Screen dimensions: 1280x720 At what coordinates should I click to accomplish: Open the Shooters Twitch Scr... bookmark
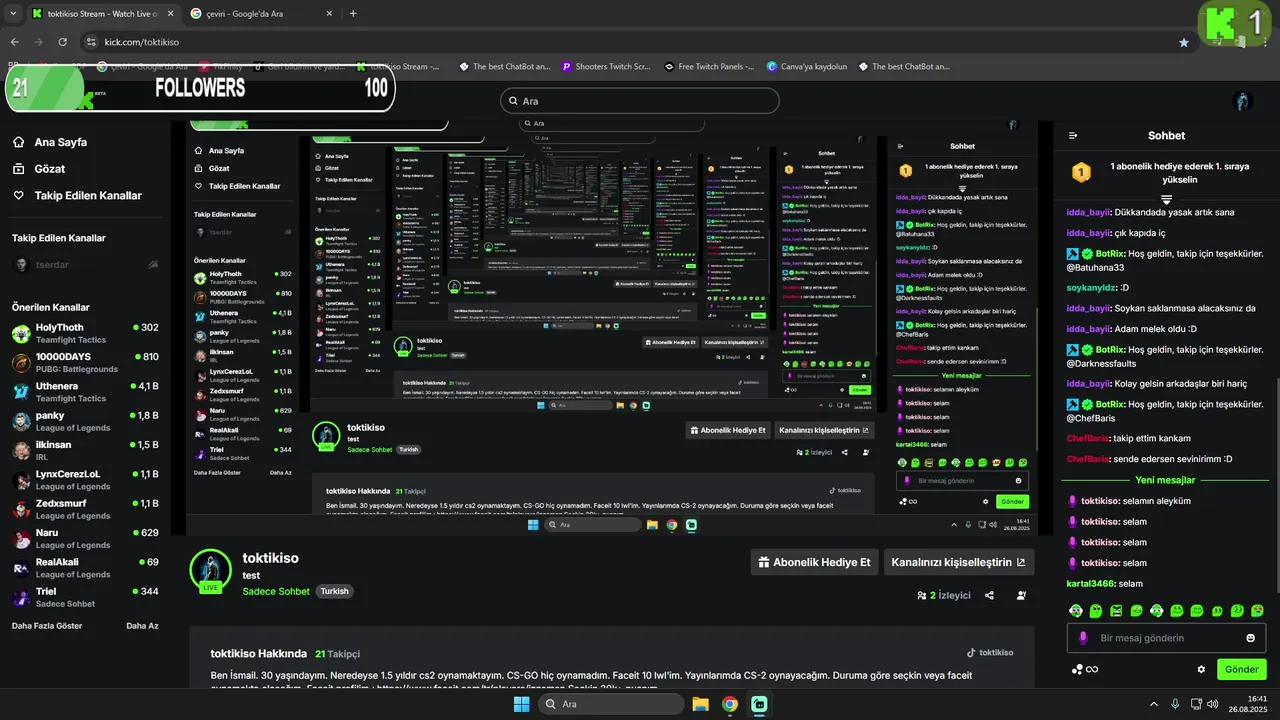pos(606,67)
